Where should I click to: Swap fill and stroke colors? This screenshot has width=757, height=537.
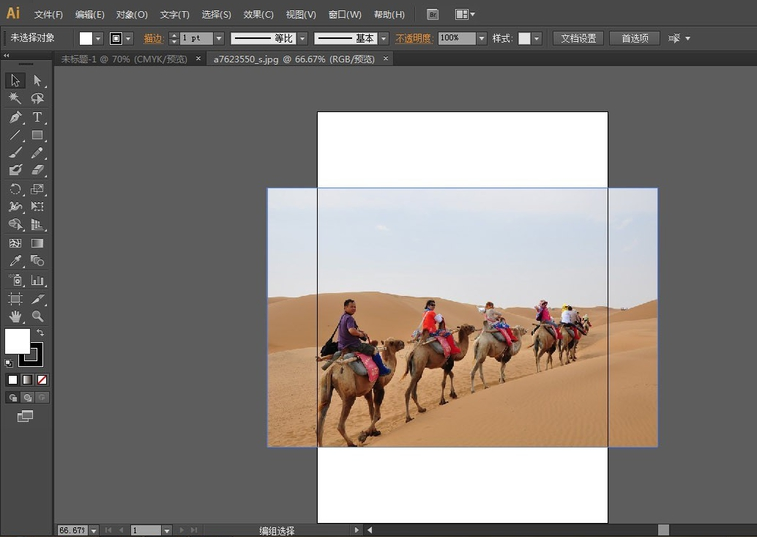pyautogui.click(x=40, y=333)
